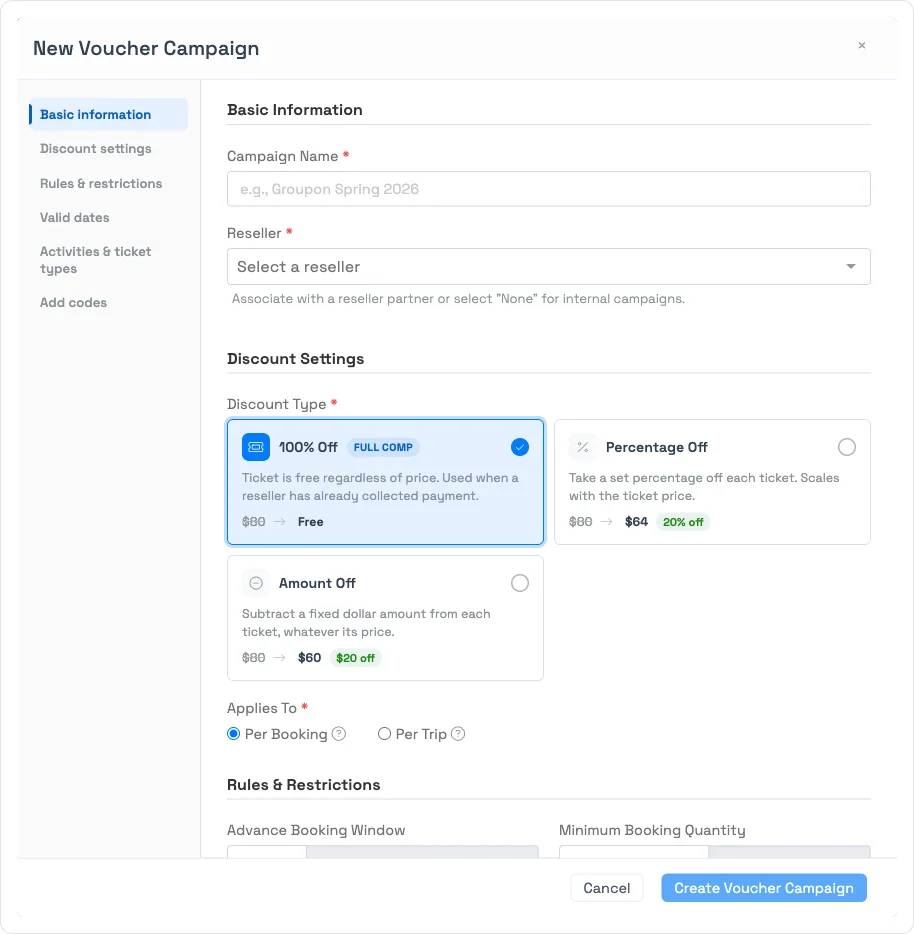Select the Per Booking radio button

click(x=234, y=734)
